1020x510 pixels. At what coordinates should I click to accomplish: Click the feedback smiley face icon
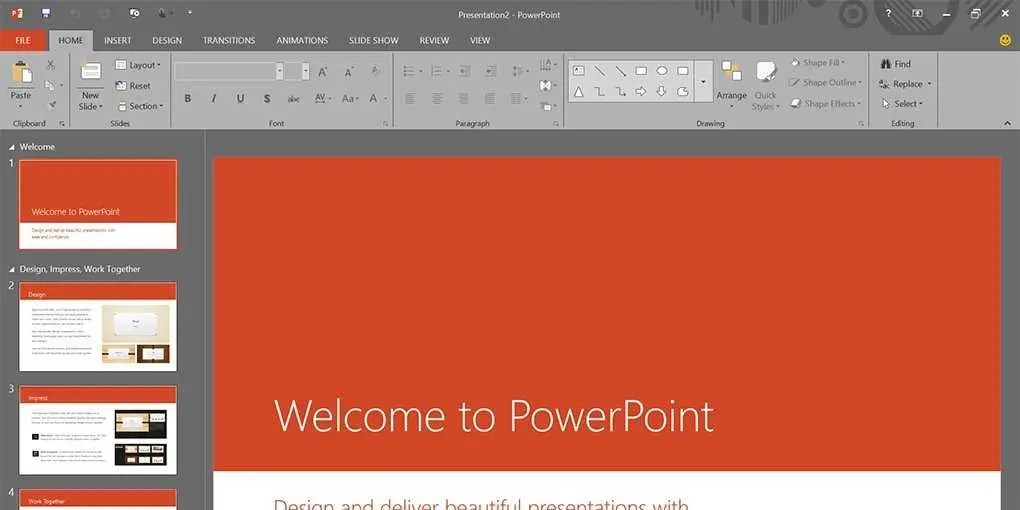pyautogui.click(x=1005, y=40)
